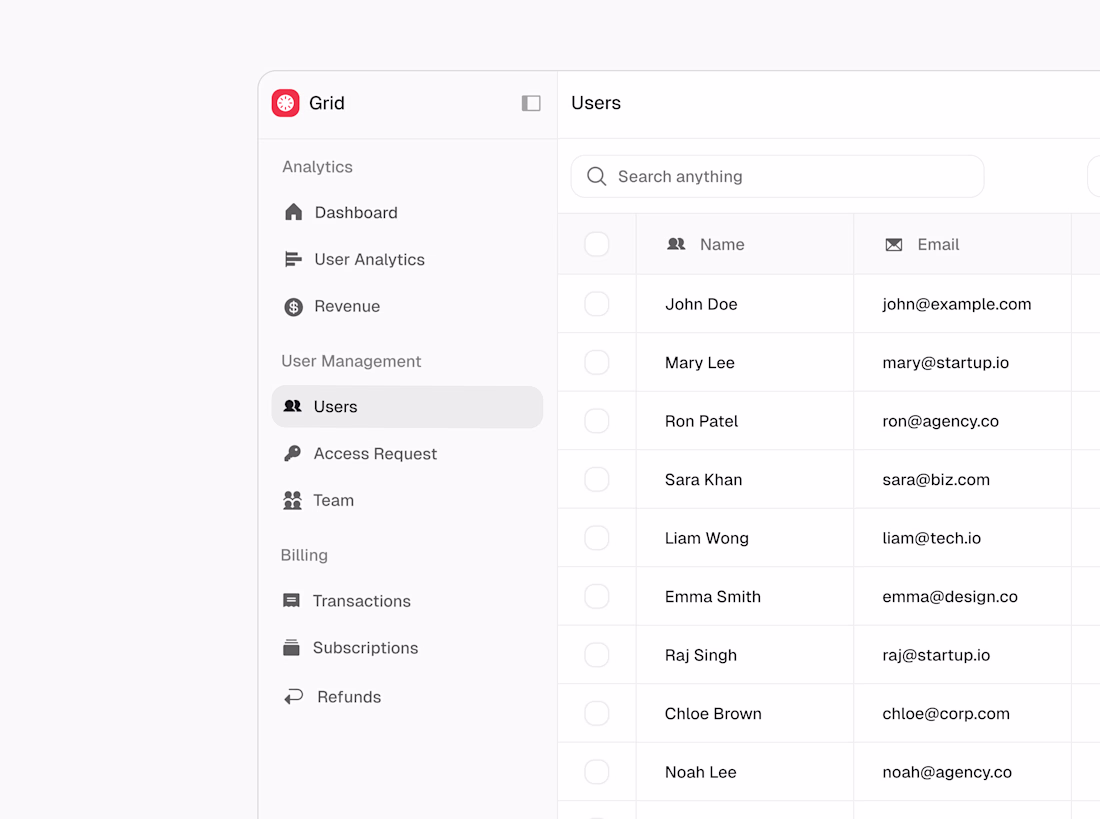Select the Mary Lee row checkbox
Viewport: 1100px width, 819px height.
597,363
